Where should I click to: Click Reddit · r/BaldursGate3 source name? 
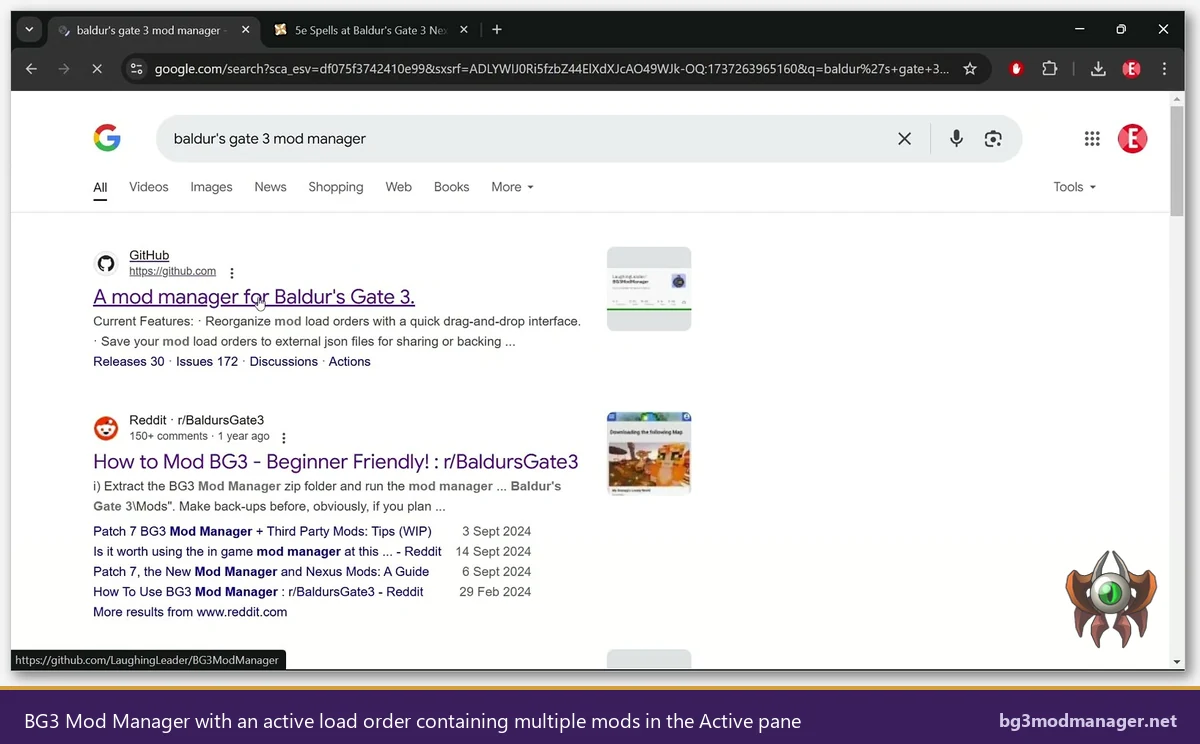point(196,421)
